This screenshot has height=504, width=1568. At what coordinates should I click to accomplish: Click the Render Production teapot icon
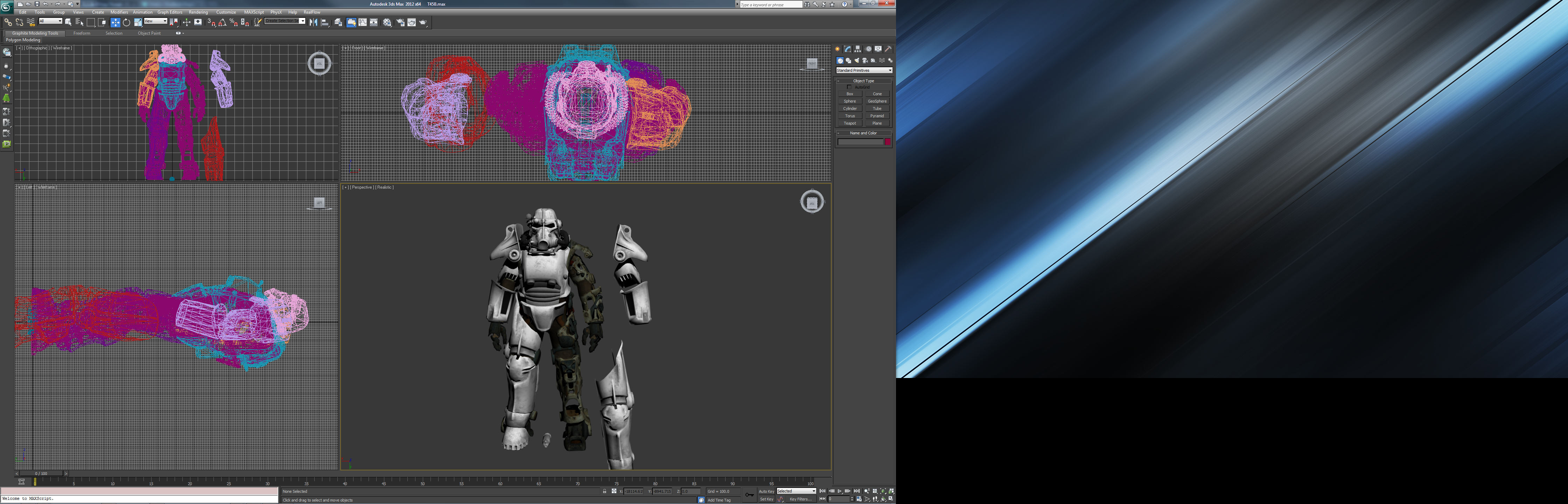click(x=423, y=22)
